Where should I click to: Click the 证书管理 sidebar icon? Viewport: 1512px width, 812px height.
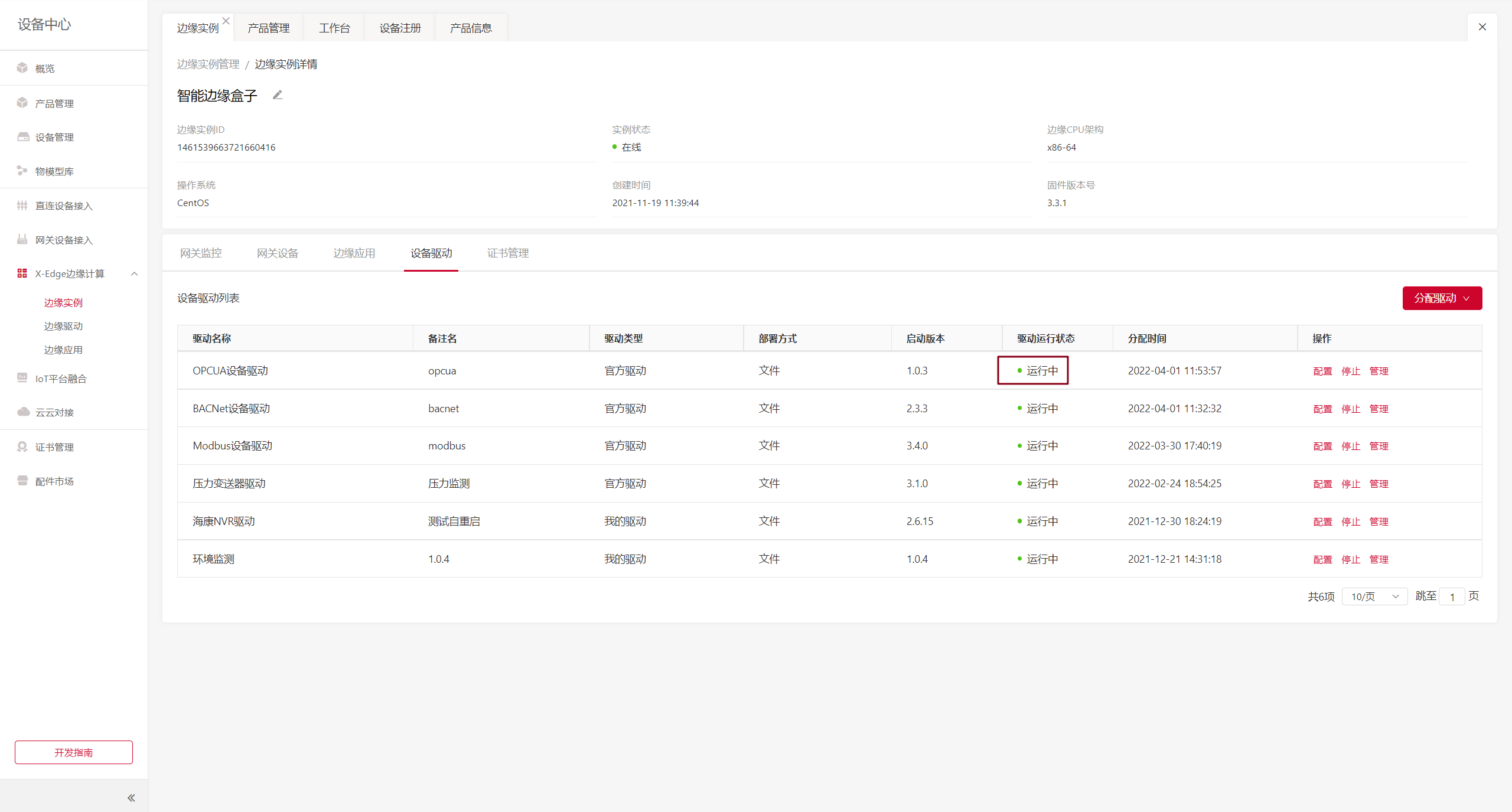[22, 447]
